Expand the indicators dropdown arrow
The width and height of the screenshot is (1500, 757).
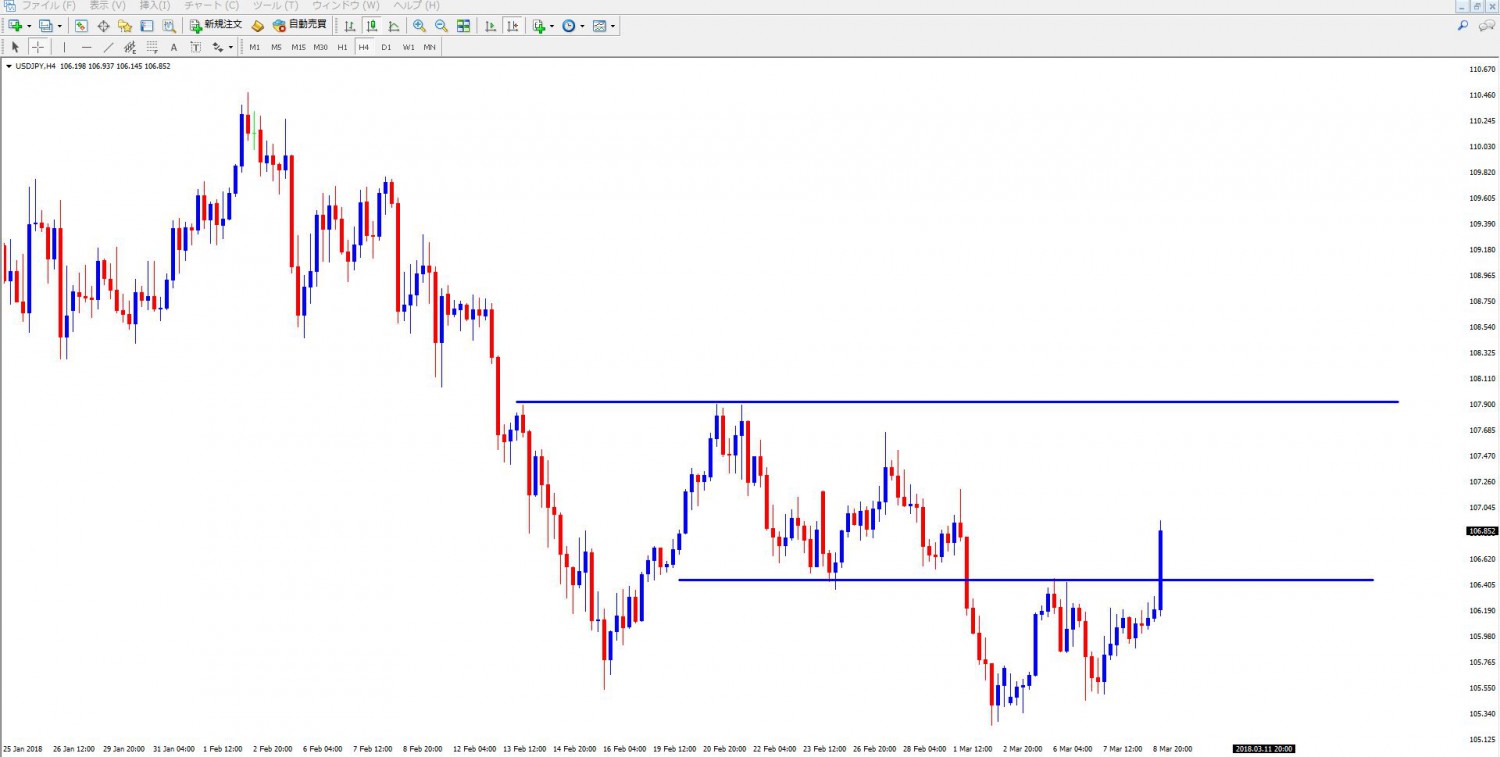552,26
